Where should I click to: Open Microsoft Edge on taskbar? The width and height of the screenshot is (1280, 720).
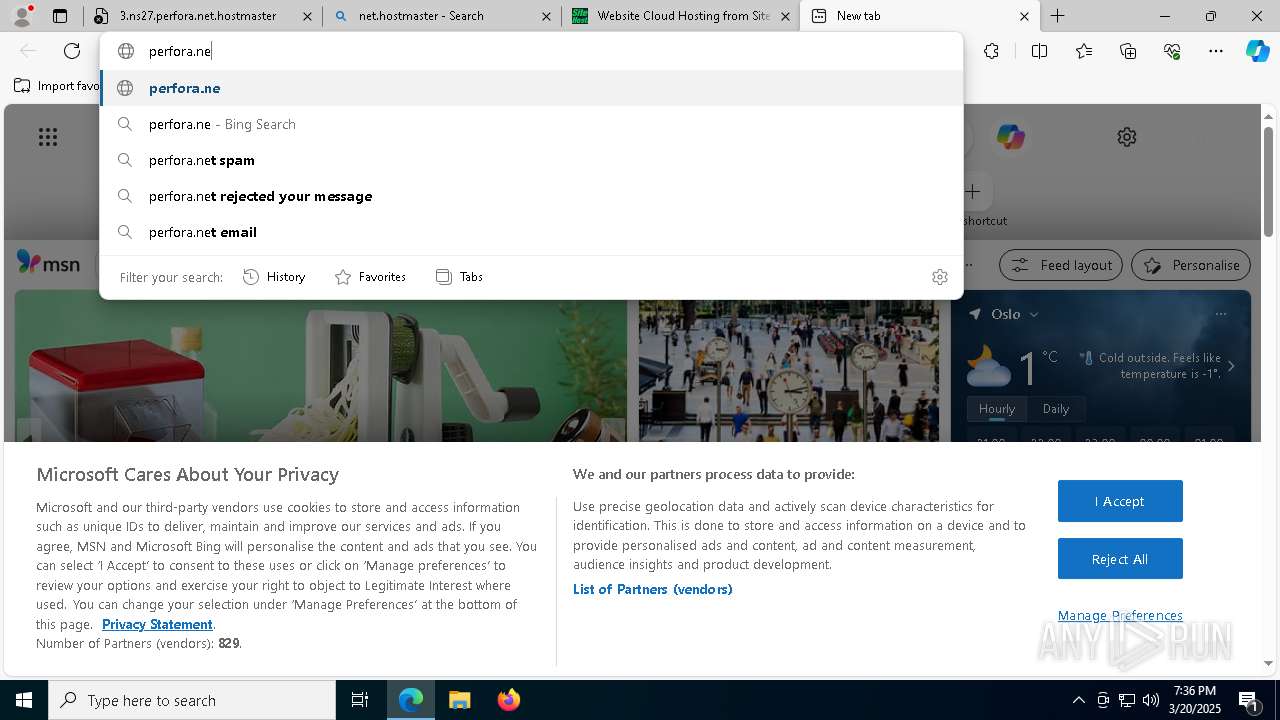click(x=411, y=700)
